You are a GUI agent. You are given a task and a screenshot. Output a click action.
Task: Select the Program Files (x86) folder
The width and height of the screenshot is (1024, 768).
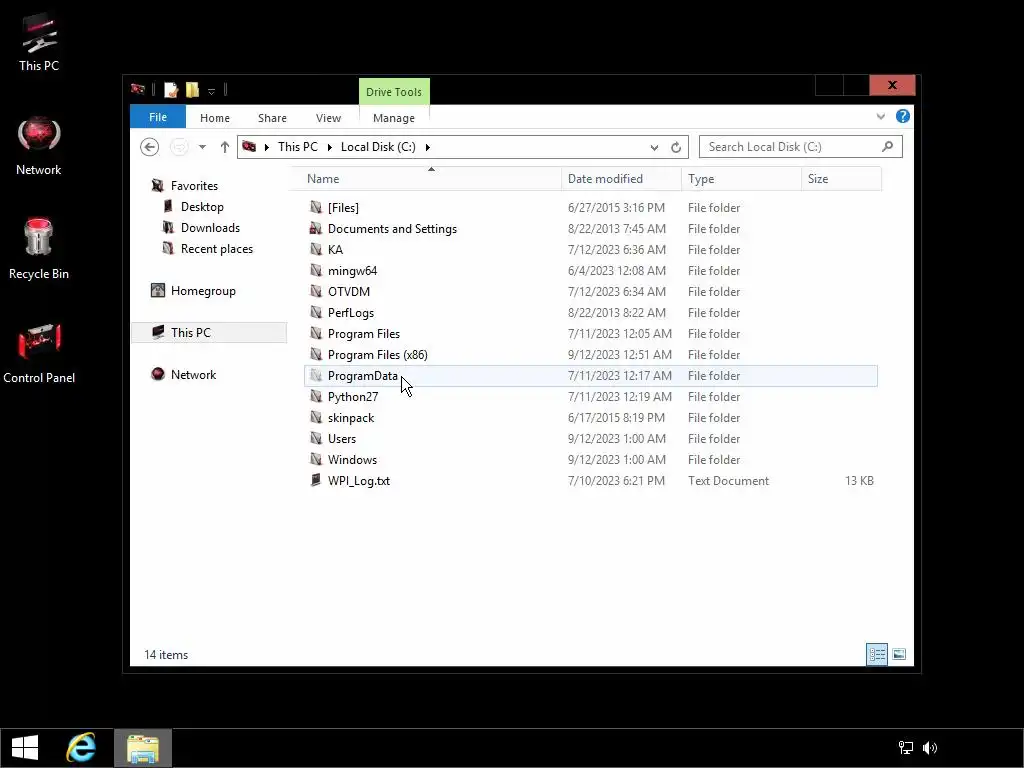[591, 355]
